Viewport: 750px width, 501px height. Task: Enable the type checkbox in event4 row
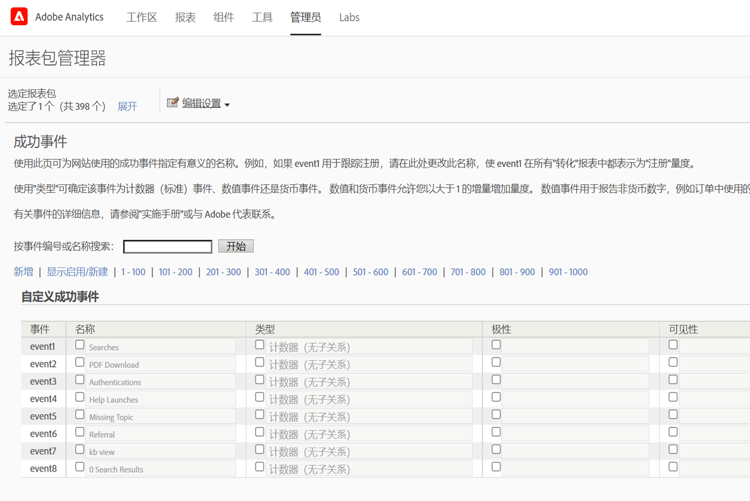260,397
